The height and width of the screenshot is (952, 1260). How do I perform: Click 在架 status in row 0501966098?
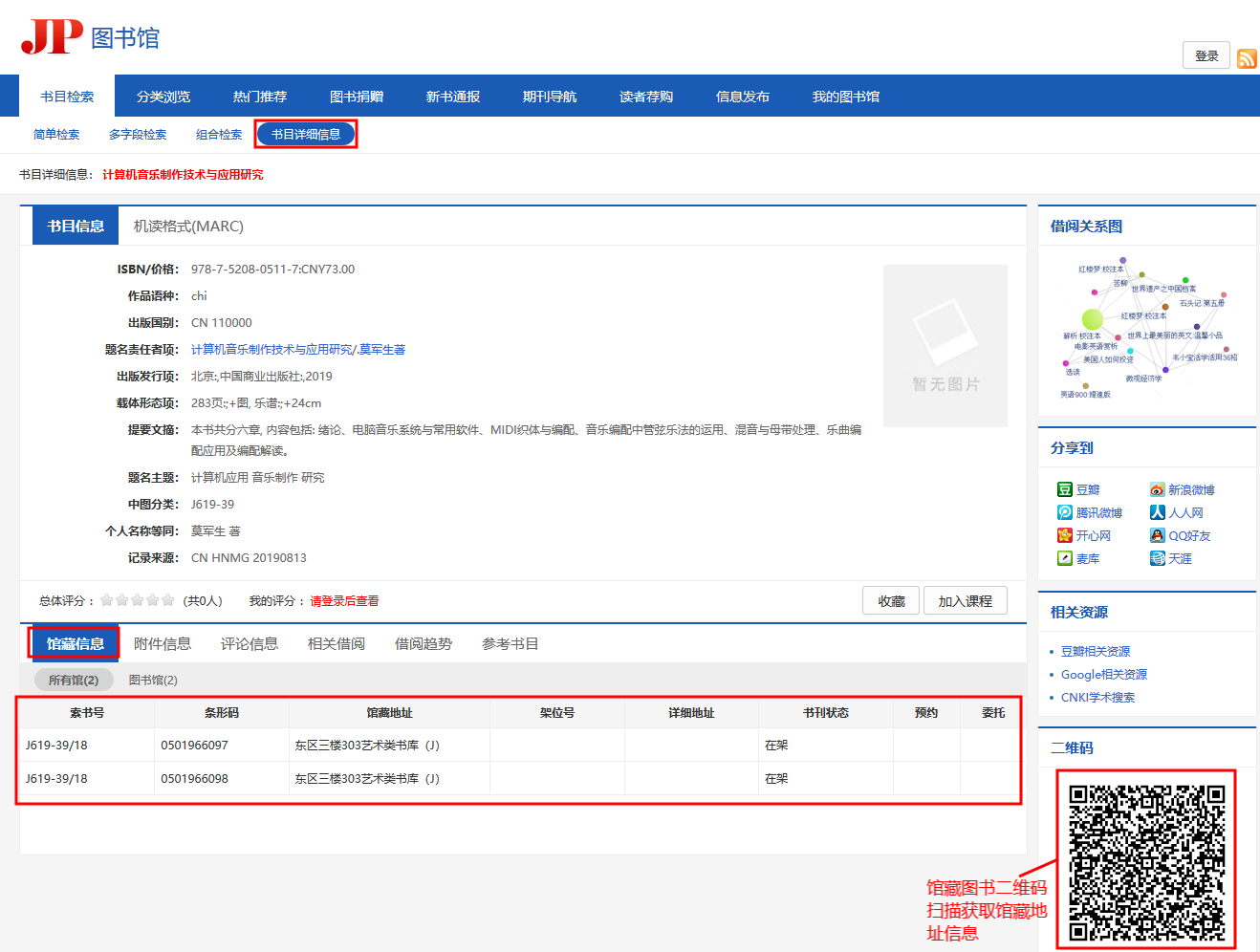776,779
